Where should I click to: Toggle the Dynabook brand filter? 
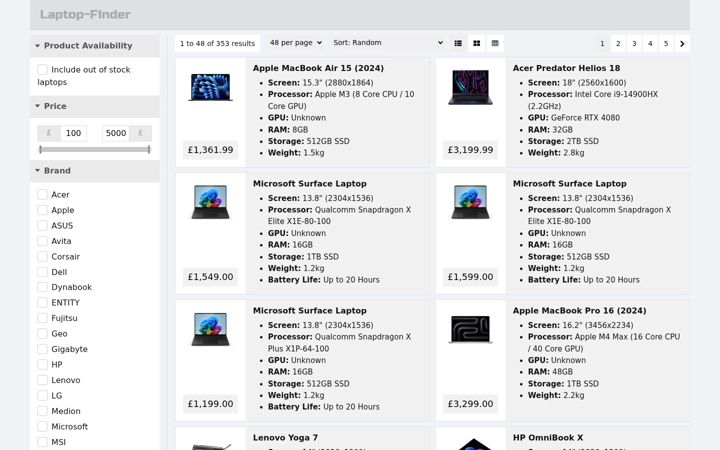click(42, 287)
